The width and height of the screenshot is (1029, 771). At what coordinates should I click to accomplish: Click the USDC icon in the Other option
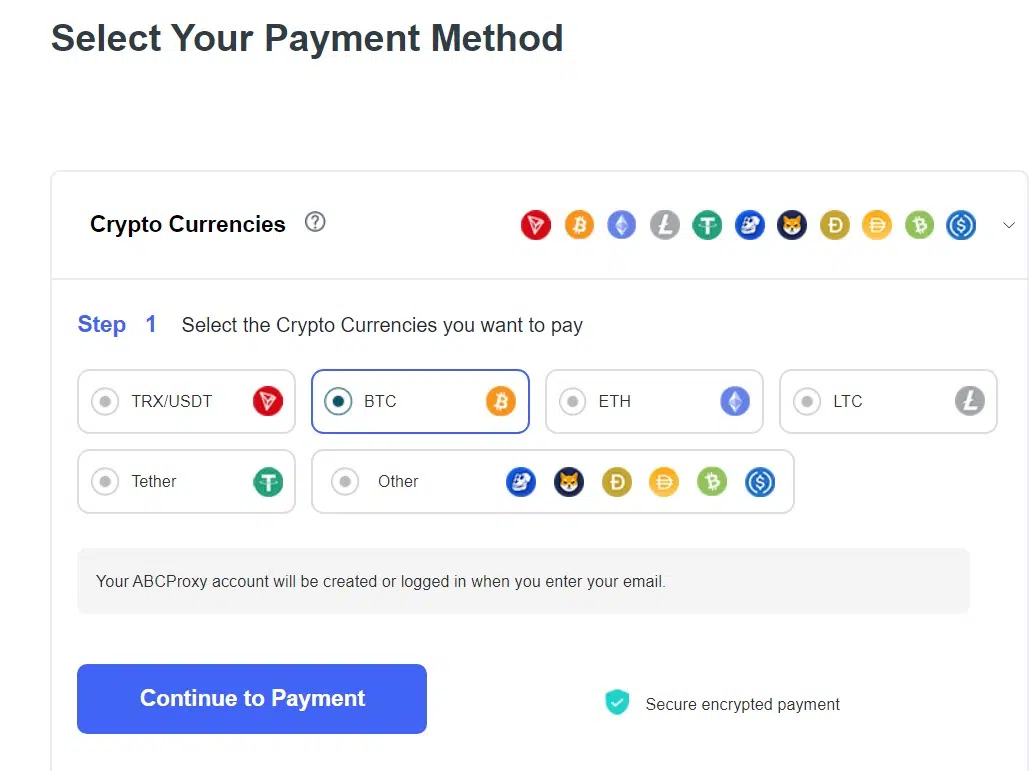click(759, 481)
